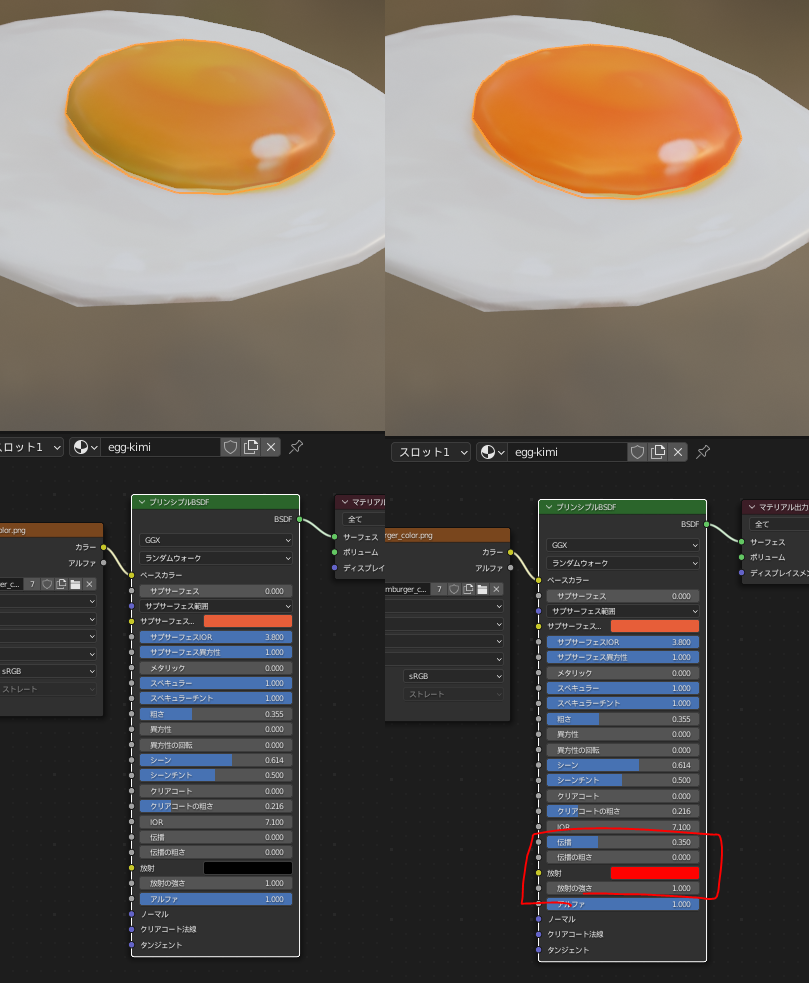The image size is (809, 983).
Task: Open material browse sphere icon in left header
Action: point(84,447)
